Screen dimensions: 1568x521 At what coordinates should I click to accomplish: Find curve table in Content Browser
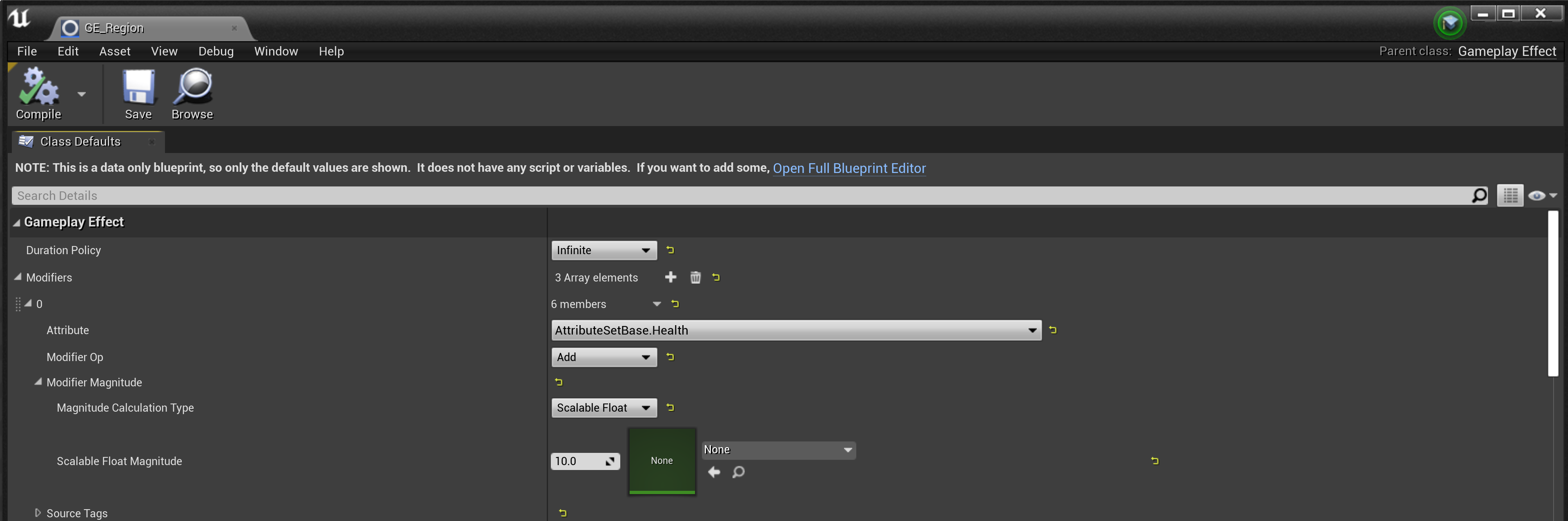click(738, 472)
